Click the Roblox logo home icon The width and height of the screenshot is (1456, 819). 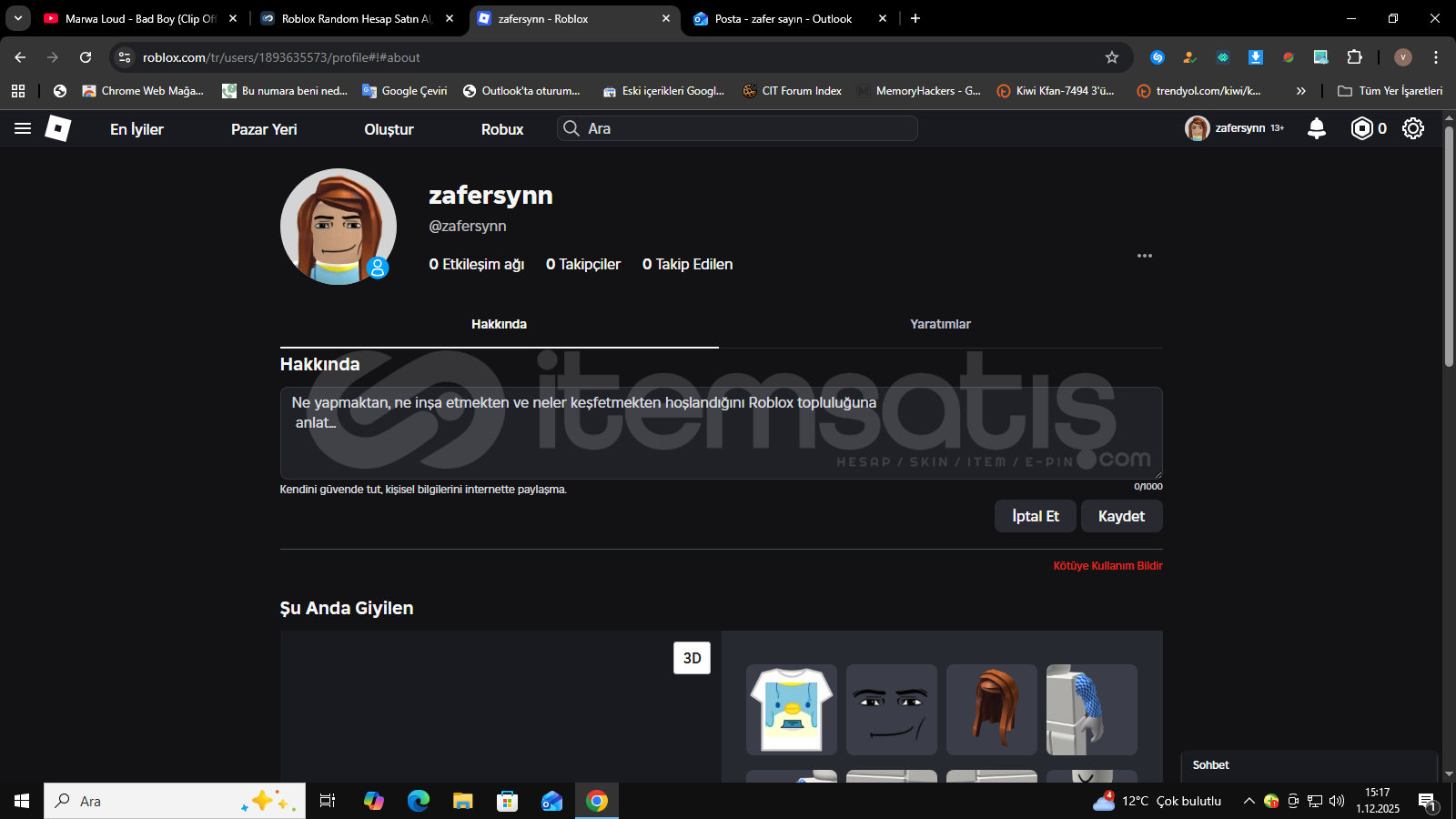(x=58, y=129)
